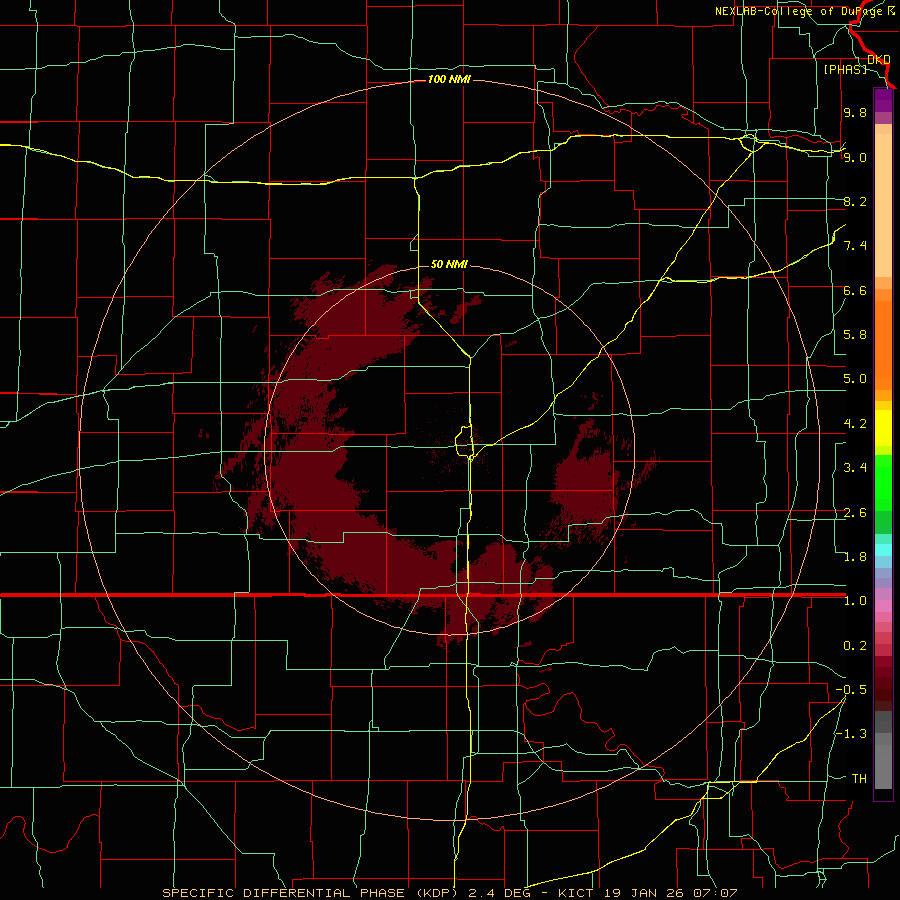900x900 pixels.
Task: Click the '7.4' legend value
Action: point(855,246)
